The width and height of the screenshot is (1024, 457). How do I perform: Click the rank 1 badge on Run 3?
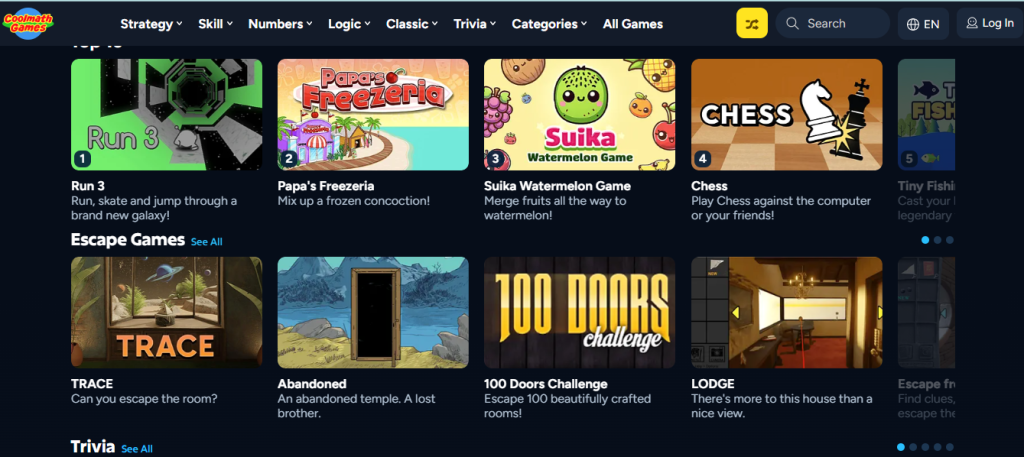82,158
